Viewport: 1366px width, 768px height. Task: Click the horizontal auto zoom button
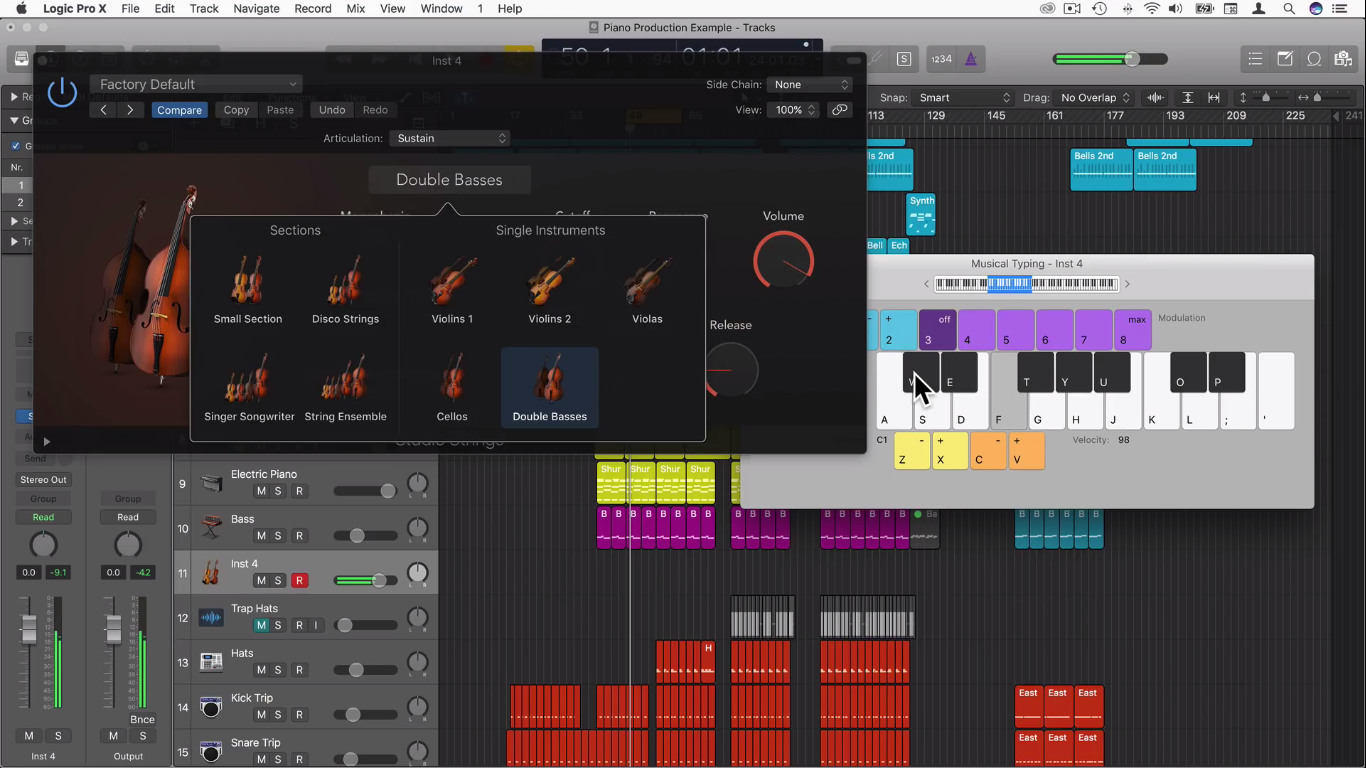pyautogui.click(x=1214, y=98)
